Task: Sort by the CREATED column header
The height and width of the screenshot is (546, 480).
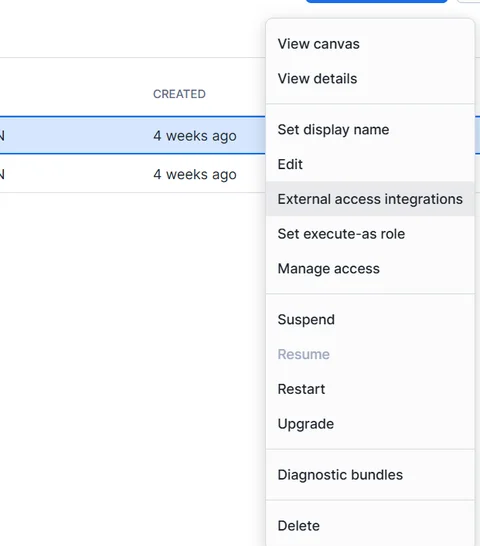Action: [x=179, y=94]
